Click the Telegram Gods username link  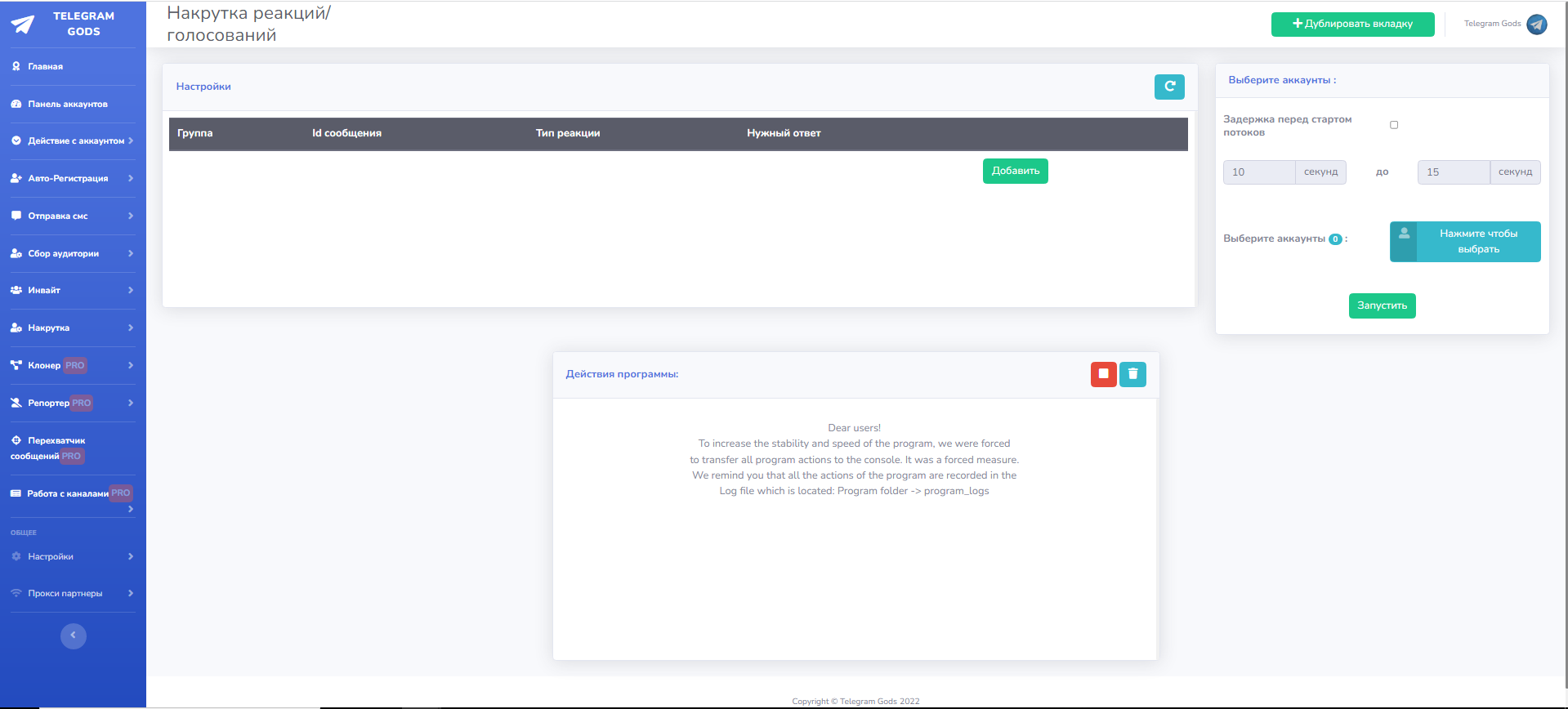1492,24
